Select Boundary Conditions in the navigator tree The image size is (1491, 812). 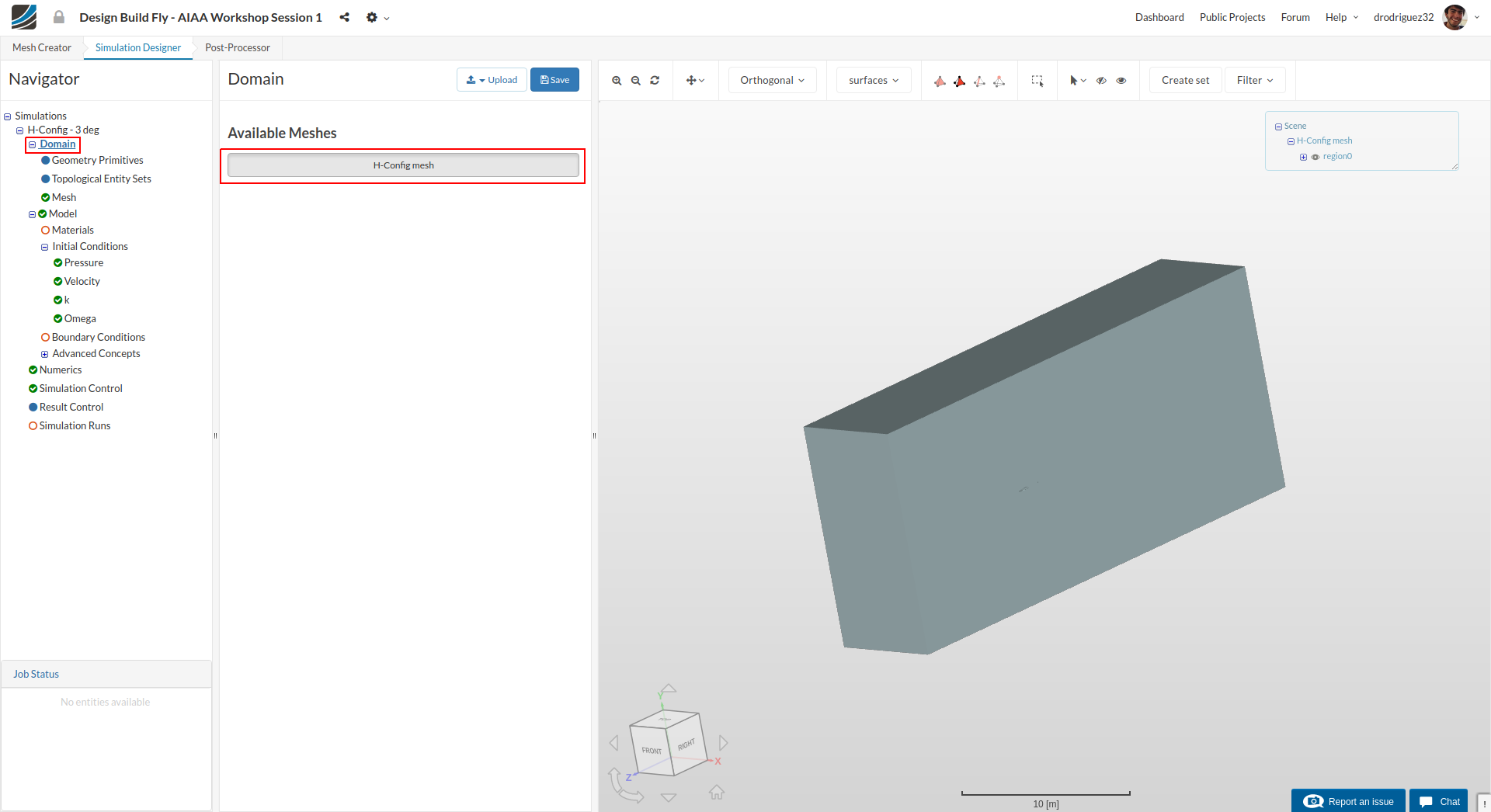(98, 338)
